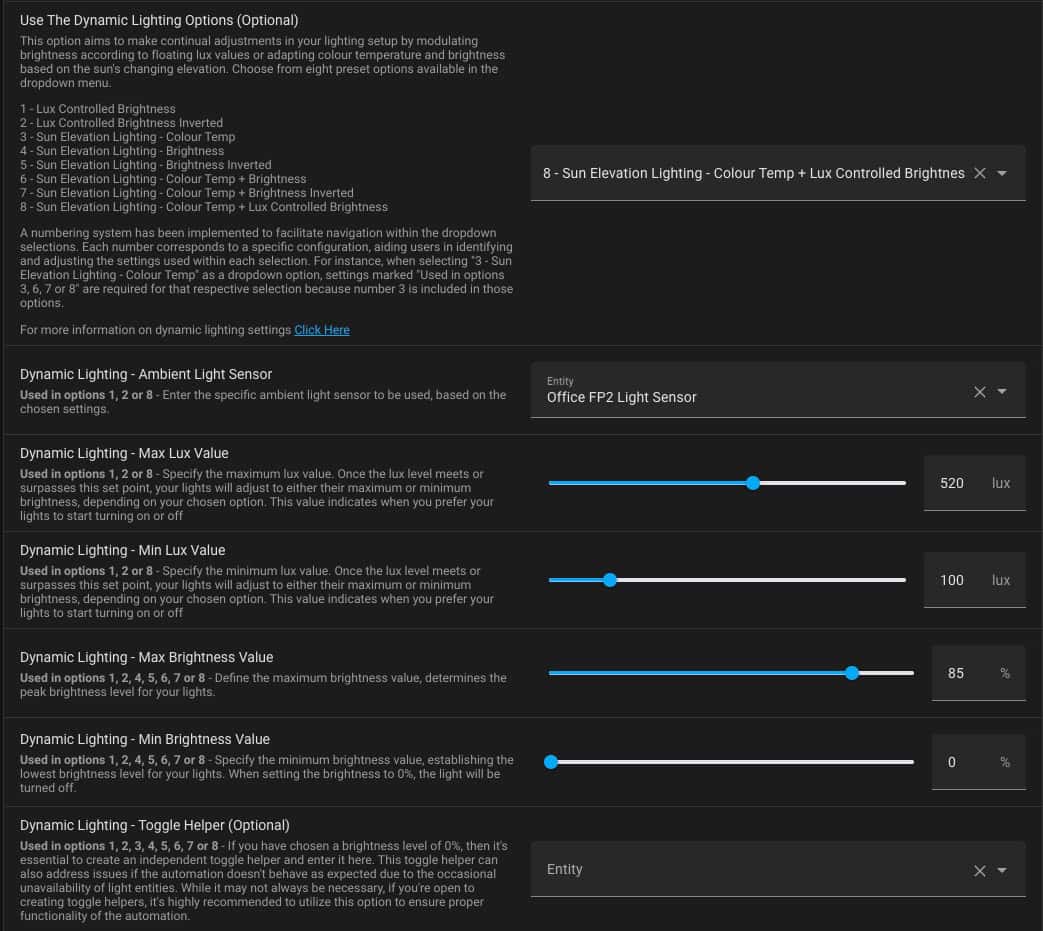Focus the Min Brightness 0 percent field
Screen dimensions: 1043x931
[978, 762]
